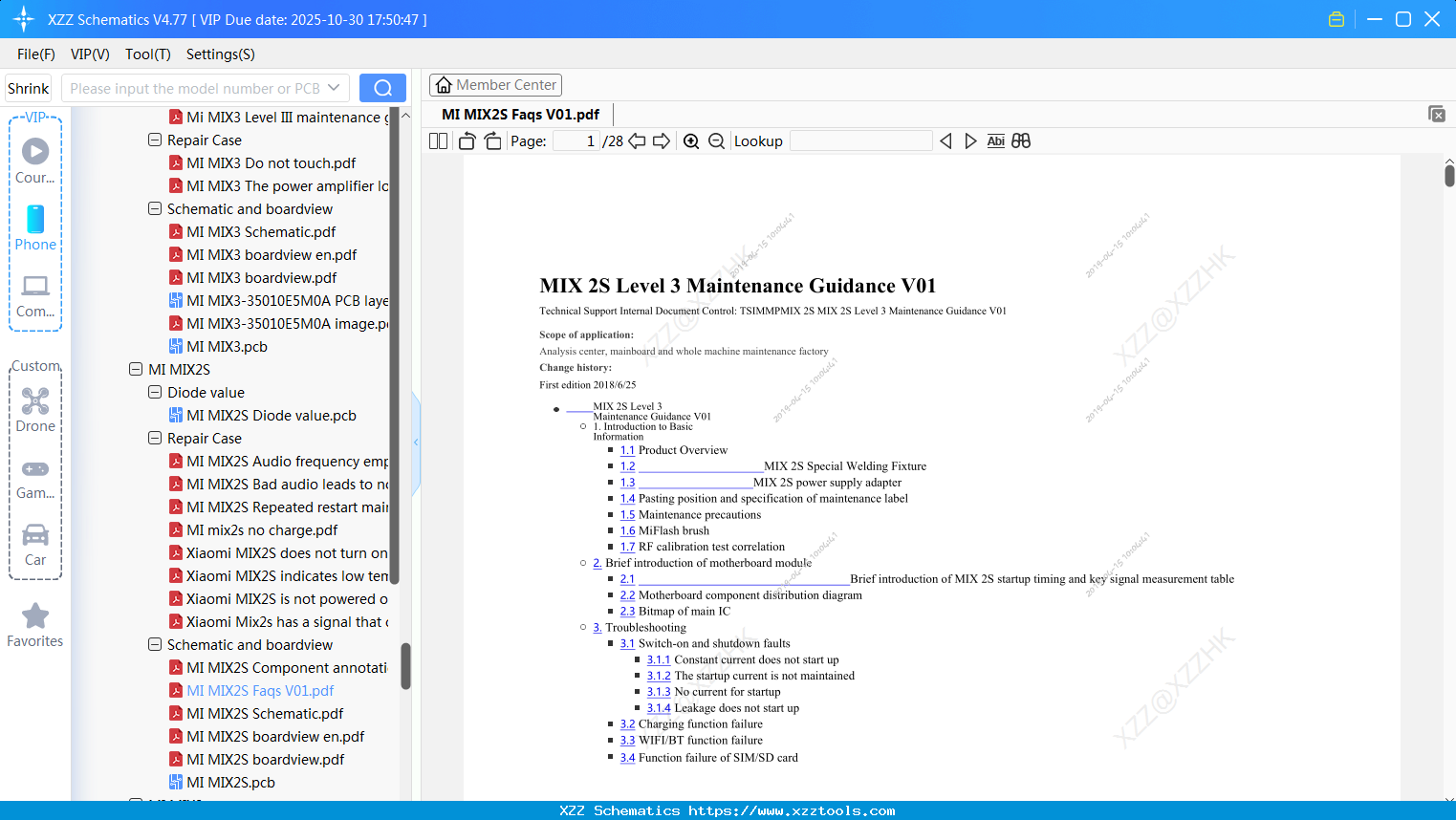
Task: Find the previous lookup match
Action: click(x=945, y=140)
